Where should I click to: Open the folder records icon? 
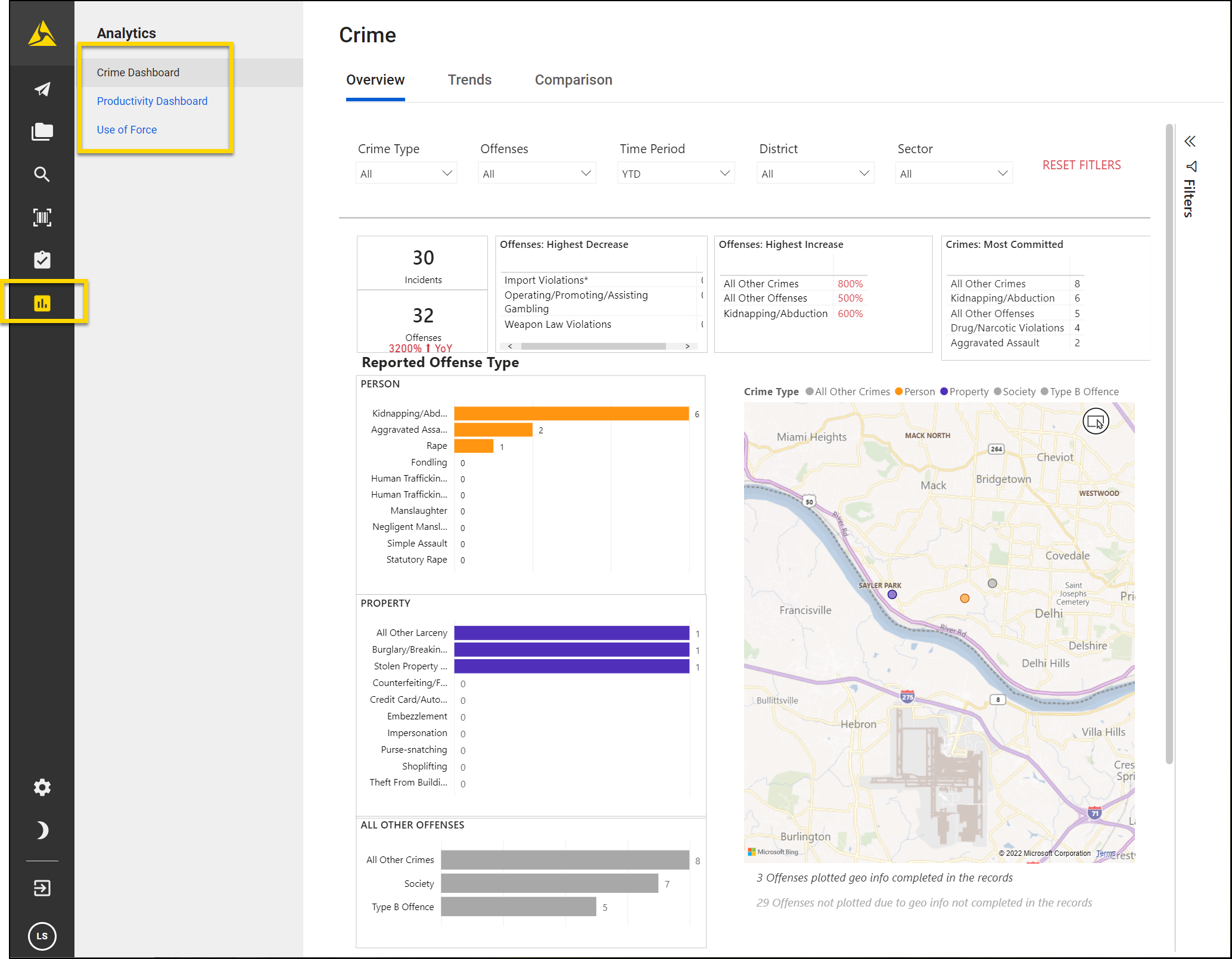click(x=42, y=132)
